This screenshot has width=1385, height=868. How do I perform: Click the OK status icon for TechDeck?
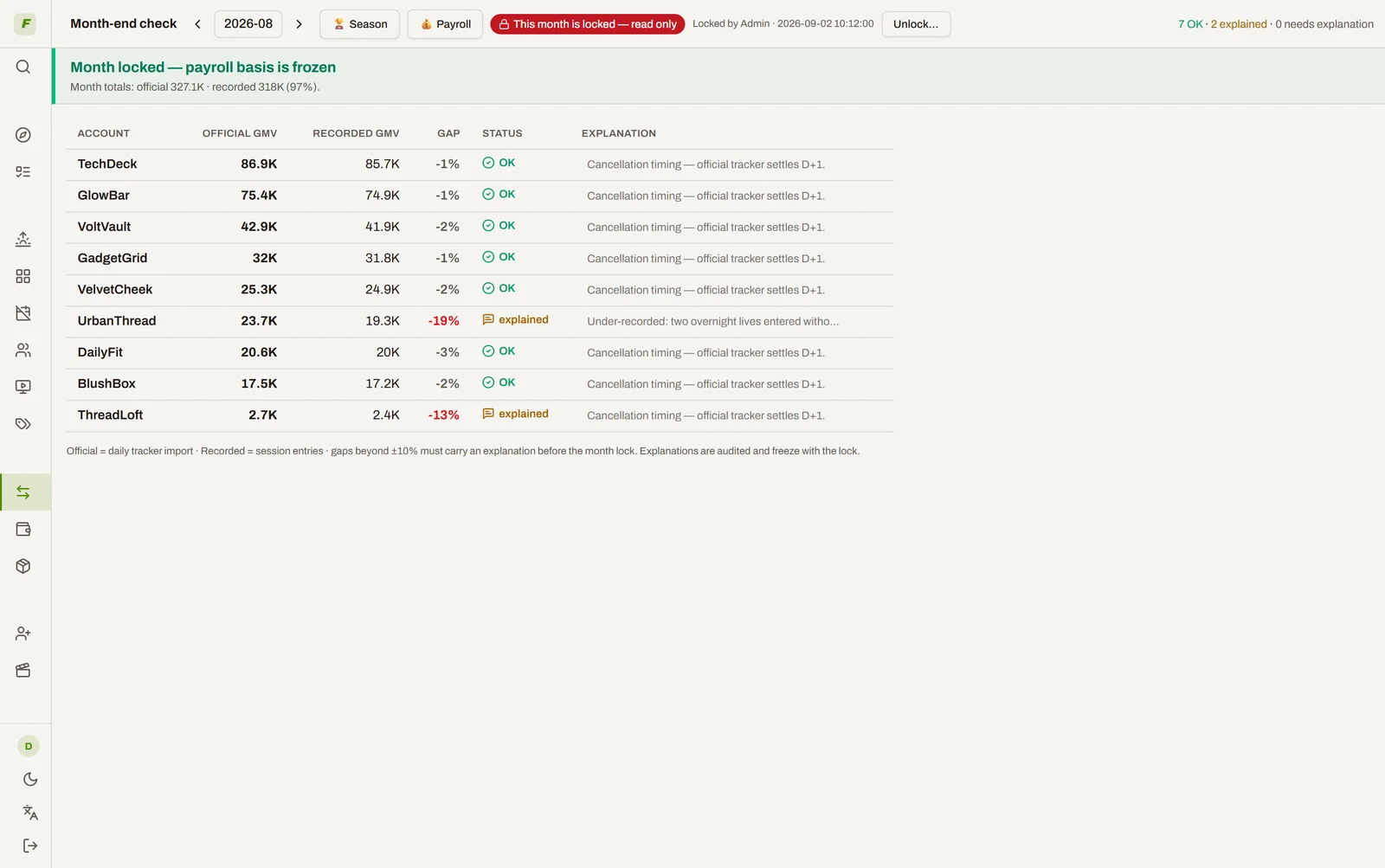pos(488,163)
